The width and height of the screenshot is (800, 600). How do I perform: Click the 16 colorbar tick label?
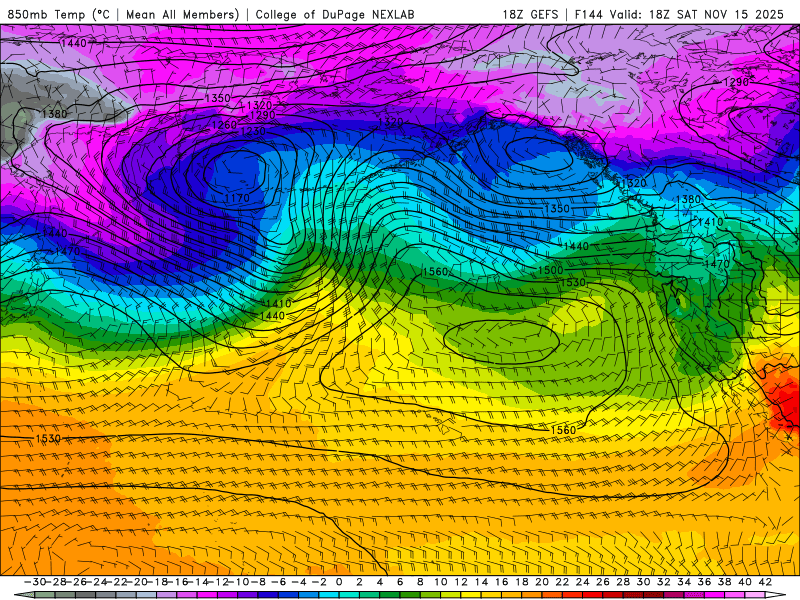coord(502,582)
